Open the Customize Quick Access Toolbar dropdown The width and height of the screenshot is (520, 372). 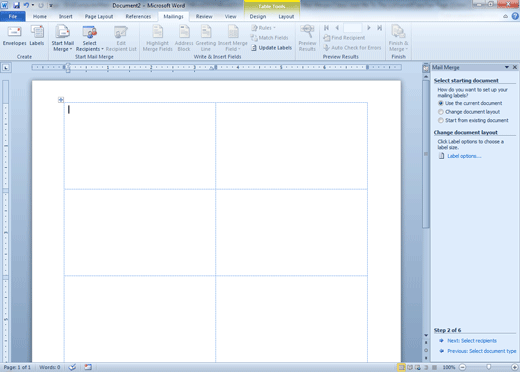pos(51,5)
